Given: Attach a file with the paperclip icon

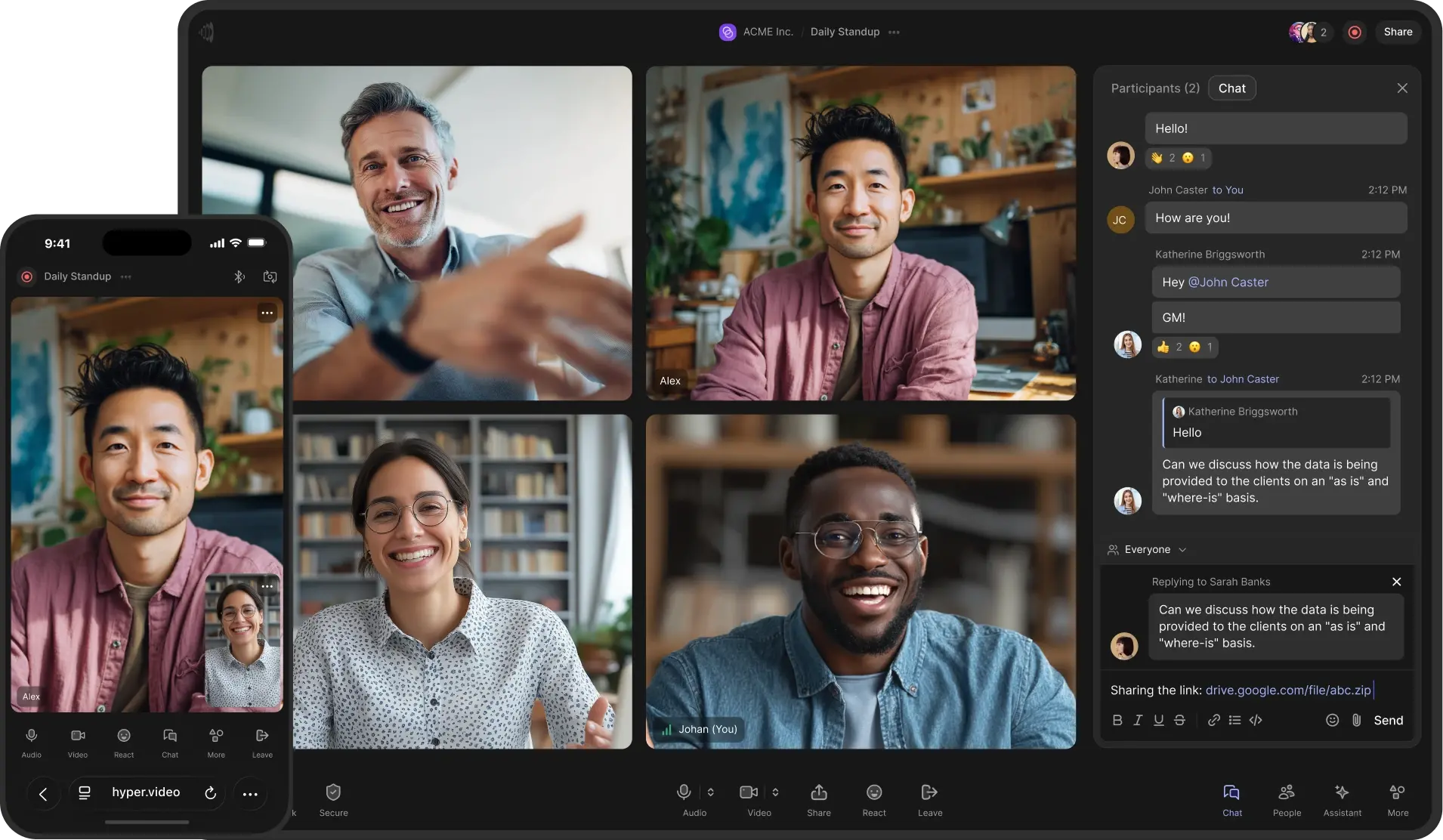Looking at the screenshot, I should [x=1357, y=720].
